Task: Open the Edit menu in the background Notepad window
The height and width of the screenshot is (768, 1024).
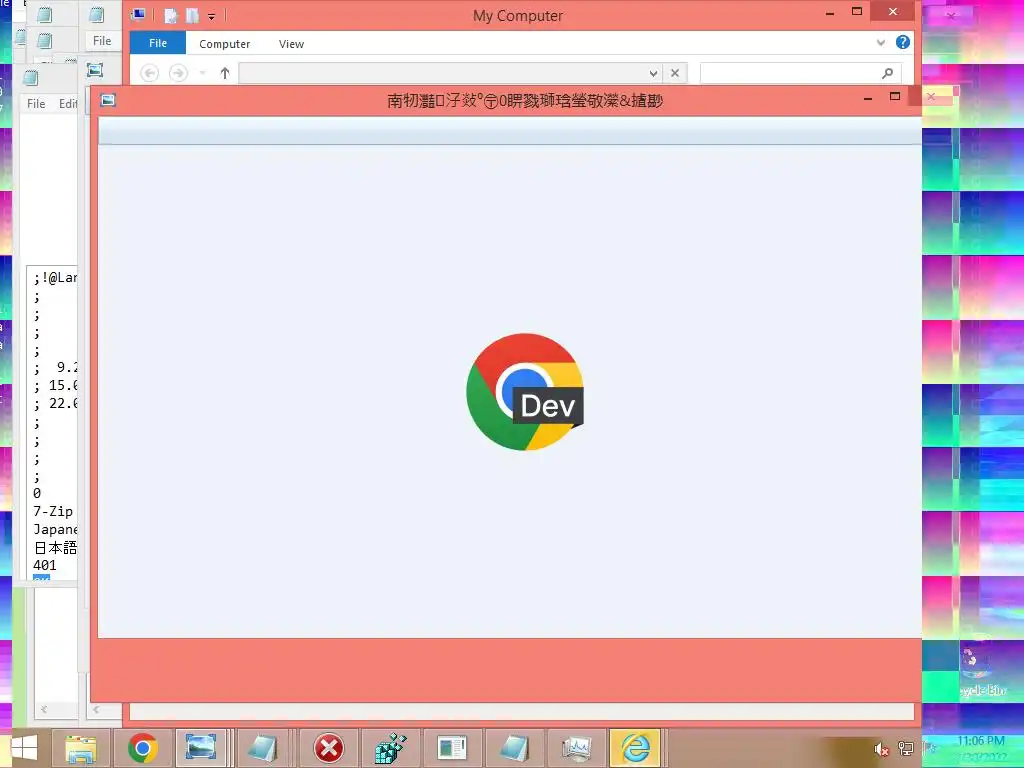Action: point(68,104)
